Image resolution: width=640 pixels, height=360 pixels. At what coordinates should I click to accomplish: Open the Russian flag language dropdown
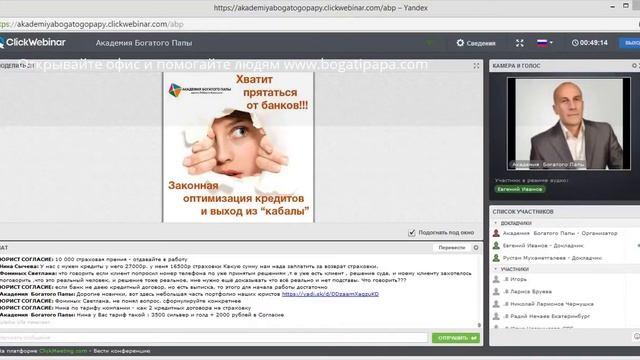click(544, 43)
